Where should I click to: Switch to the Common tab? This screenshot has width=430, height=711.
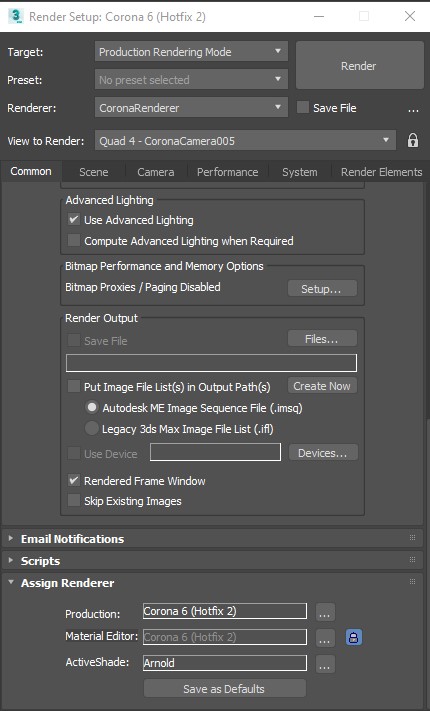[31, 171]
